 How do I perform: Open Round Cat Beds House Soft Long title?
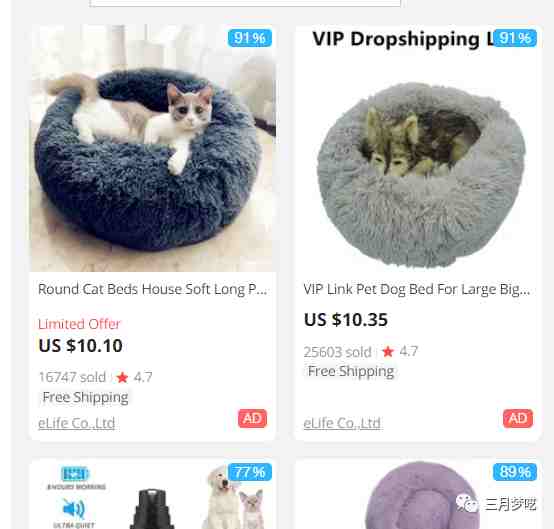point(152,289)
